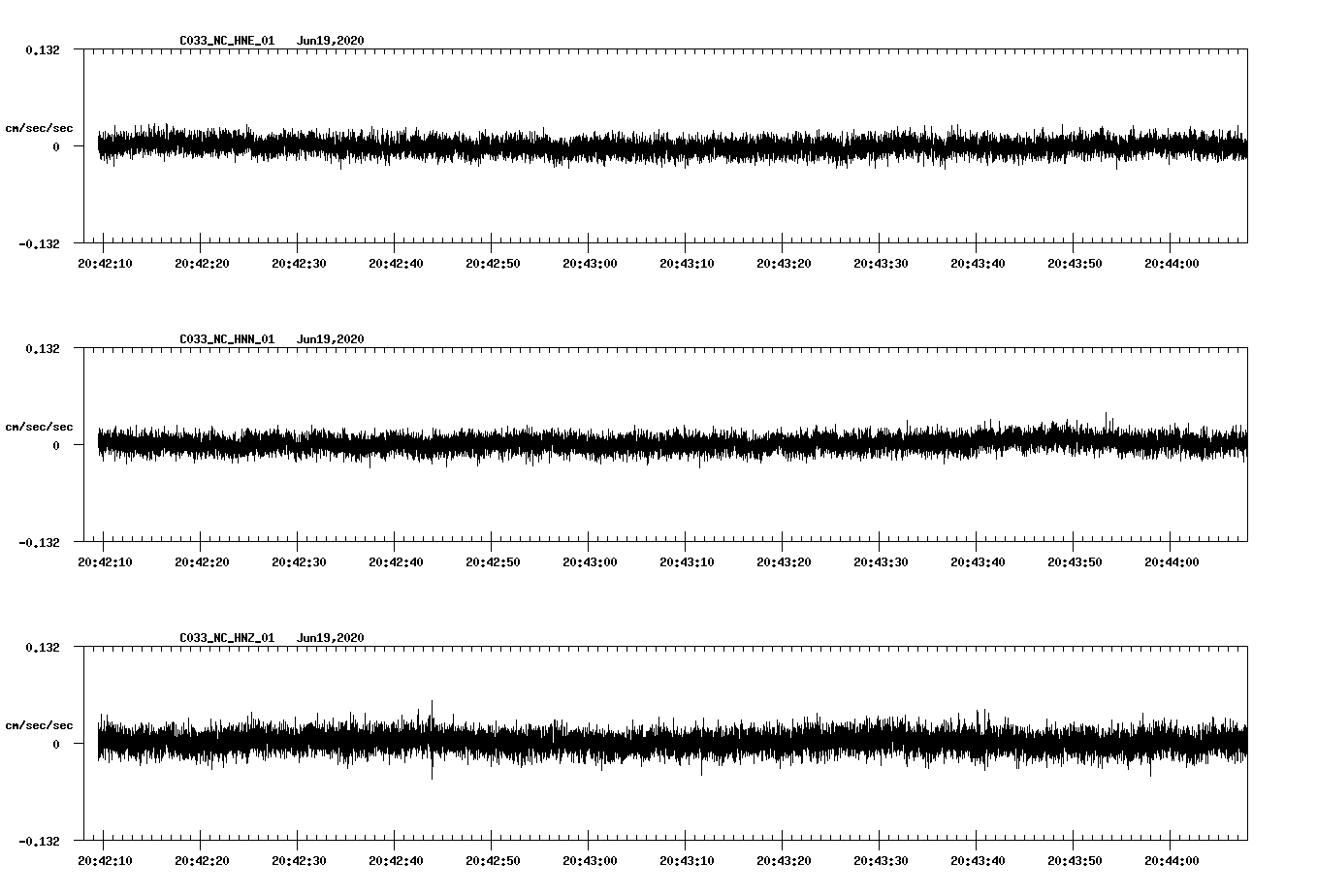Viewport: 1317px width, 896px height.
Task: Click time label 20:43:20 under HNZ plot
Action: 784,861
